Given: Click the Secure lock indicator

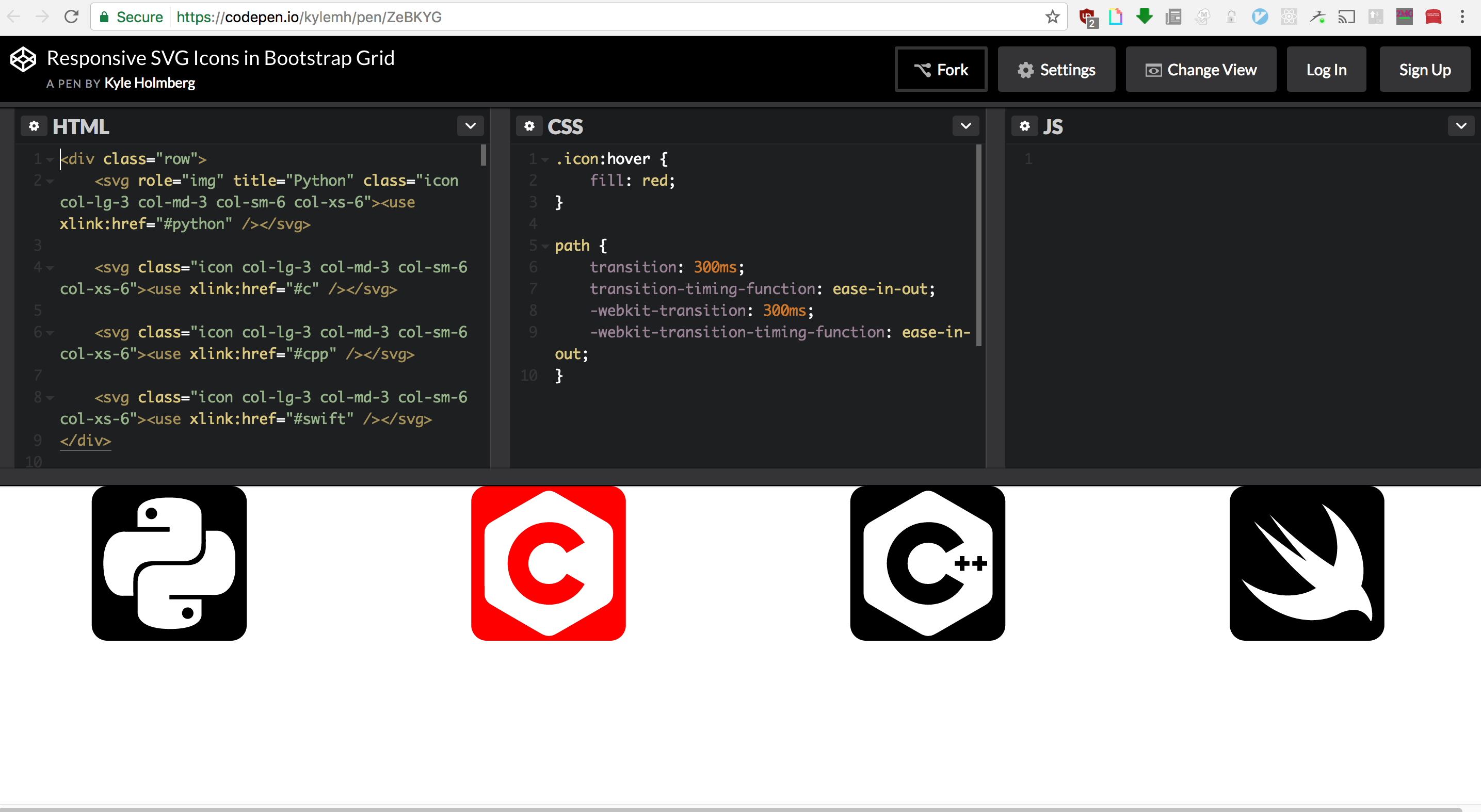Looking at the screenshot, I should tap(132, 17).
